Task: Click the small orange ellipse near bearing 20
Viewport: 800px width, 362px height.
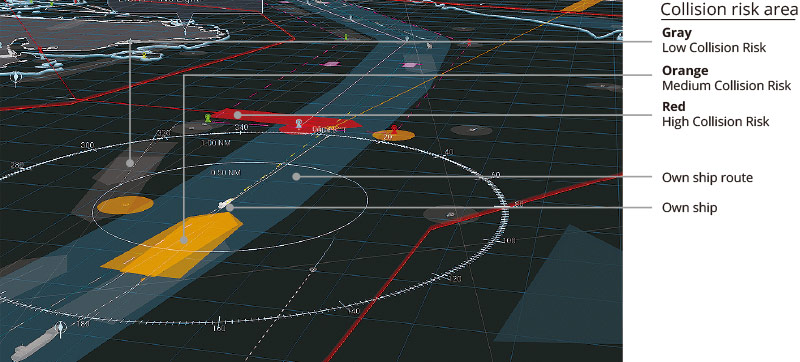Action: point(393,135)
